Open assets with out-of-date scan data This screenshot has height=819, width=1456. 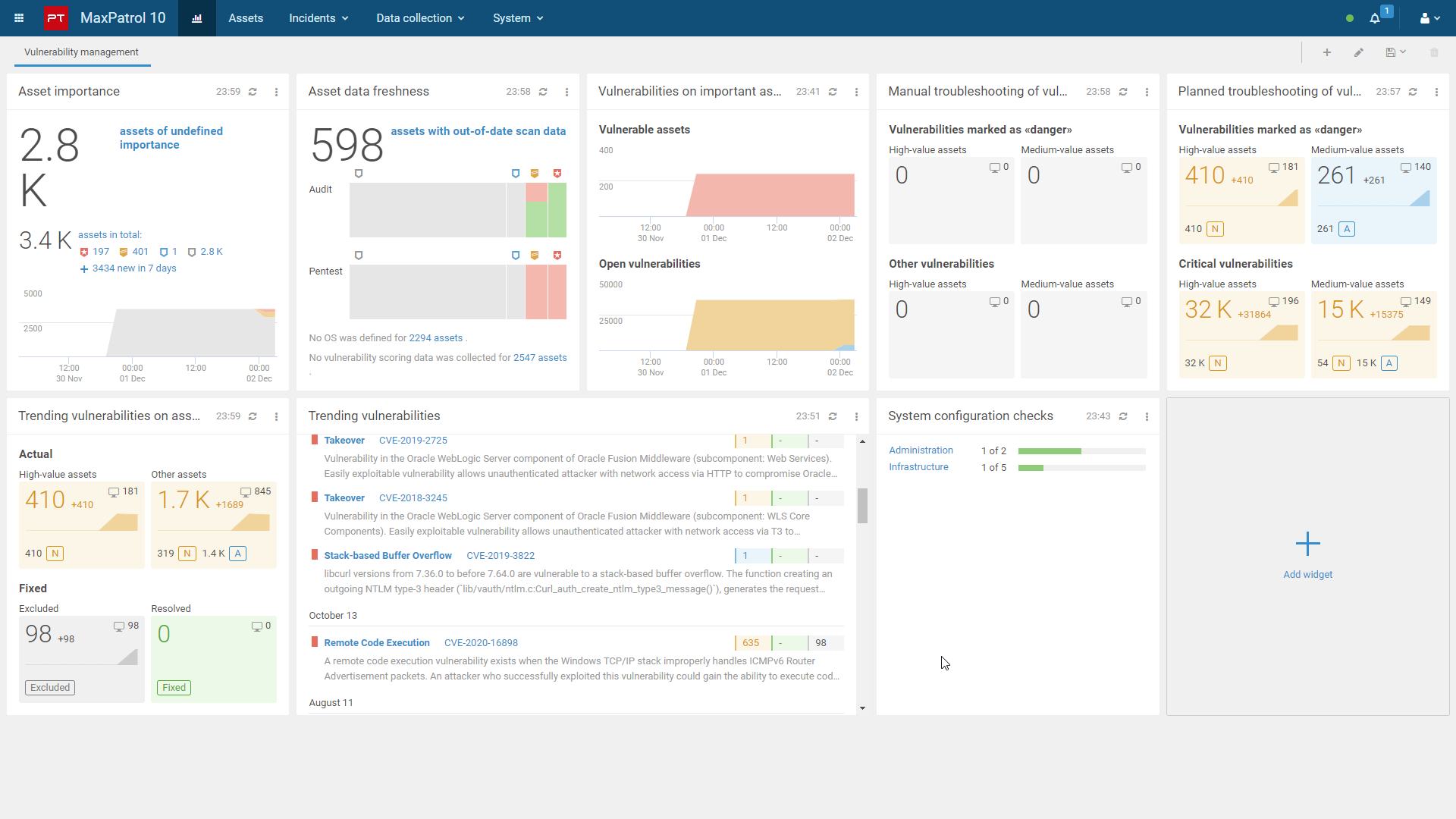click(479, 131)
